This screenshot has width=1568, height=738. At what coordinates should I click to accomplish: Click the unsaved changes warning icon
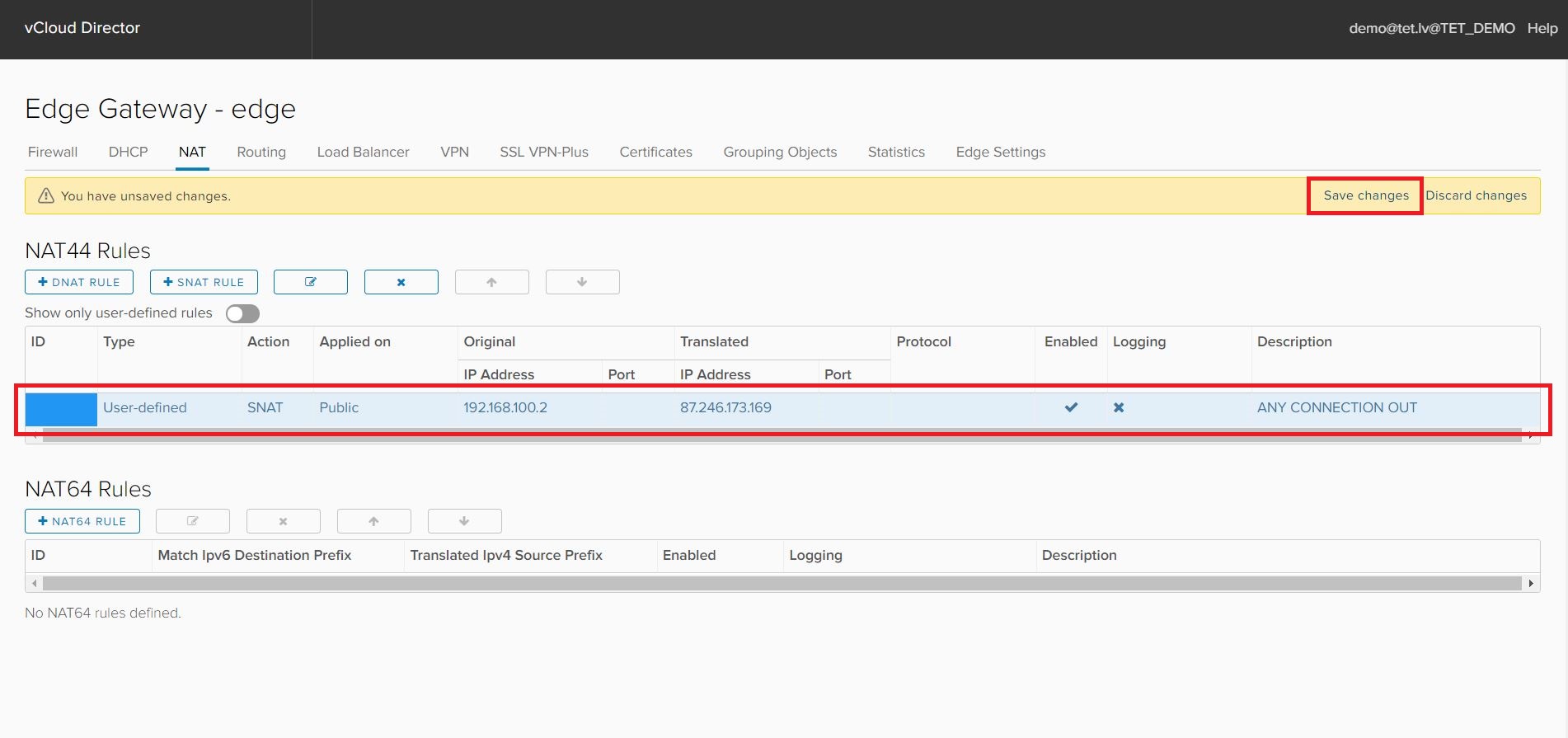coord(46,195)
